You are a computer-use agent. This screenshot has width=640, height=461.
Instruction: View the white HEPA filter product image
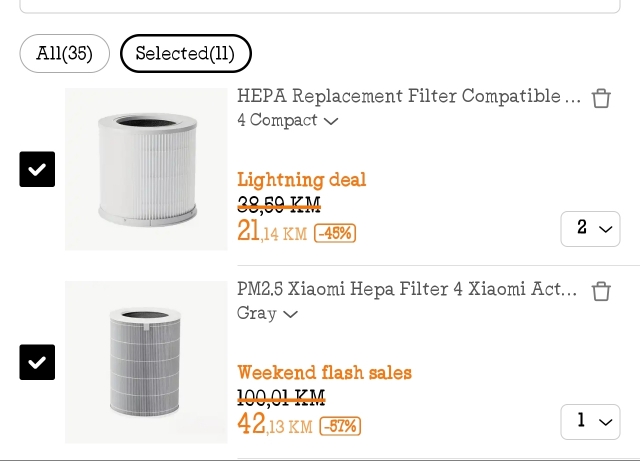click(146, 169)
